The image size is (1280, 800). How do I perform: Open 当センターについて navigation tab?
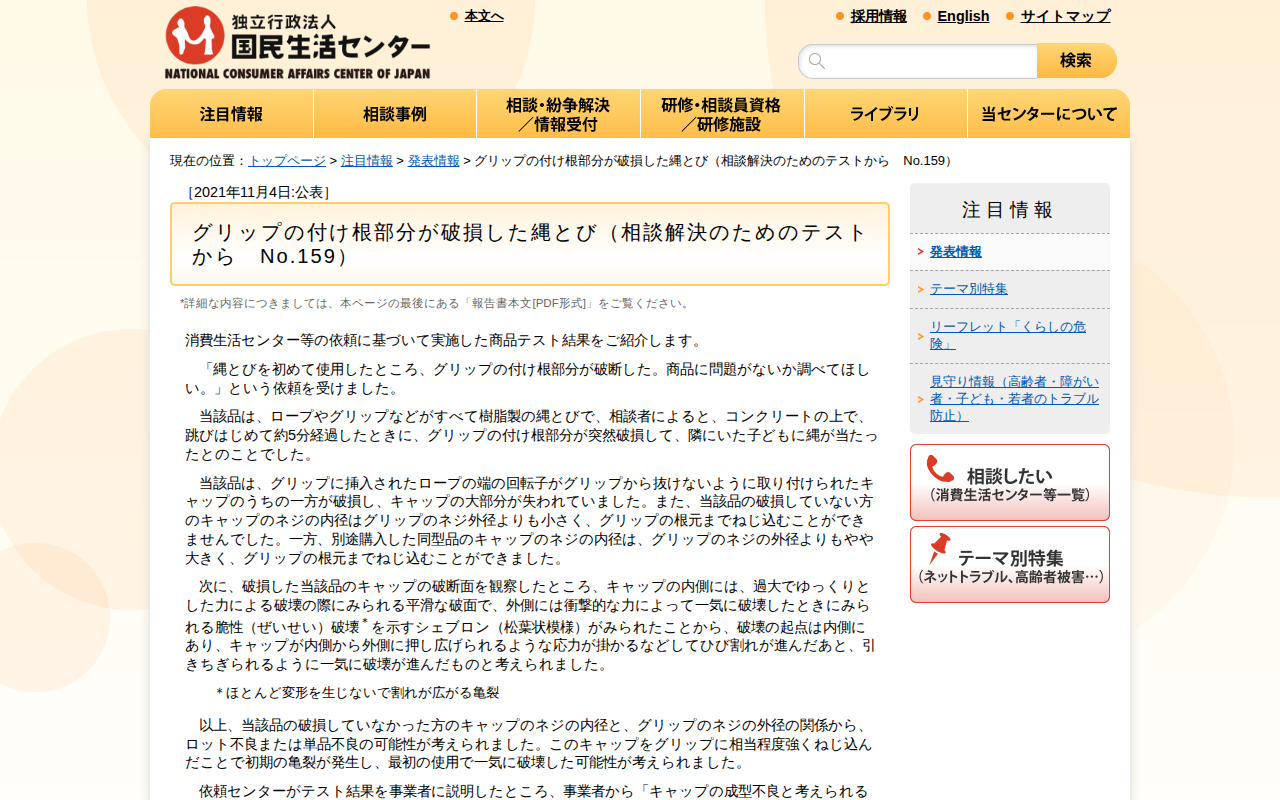coord(1049,114)
